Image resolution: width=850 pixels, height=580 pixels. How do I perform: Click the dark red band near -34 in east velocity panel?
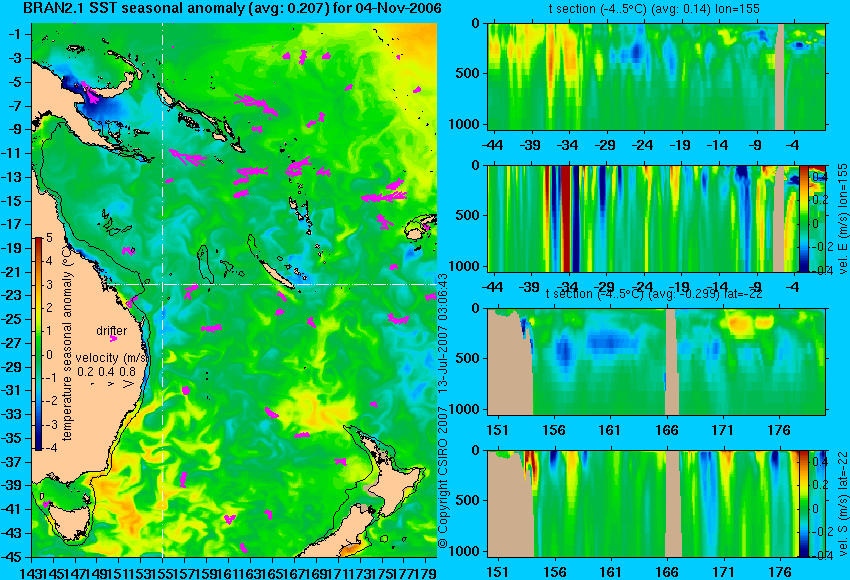[565, 218]
